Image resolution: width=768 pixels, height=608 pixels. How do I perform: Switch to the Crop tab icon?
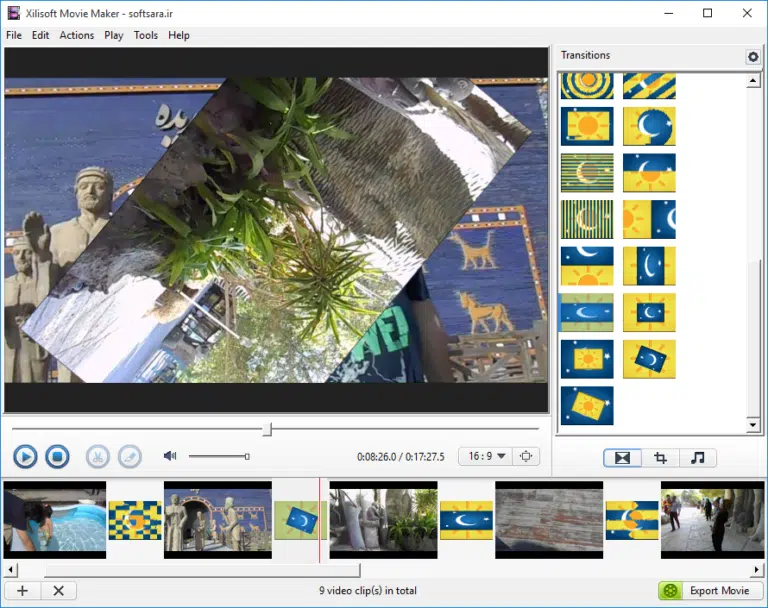point(660,458)
